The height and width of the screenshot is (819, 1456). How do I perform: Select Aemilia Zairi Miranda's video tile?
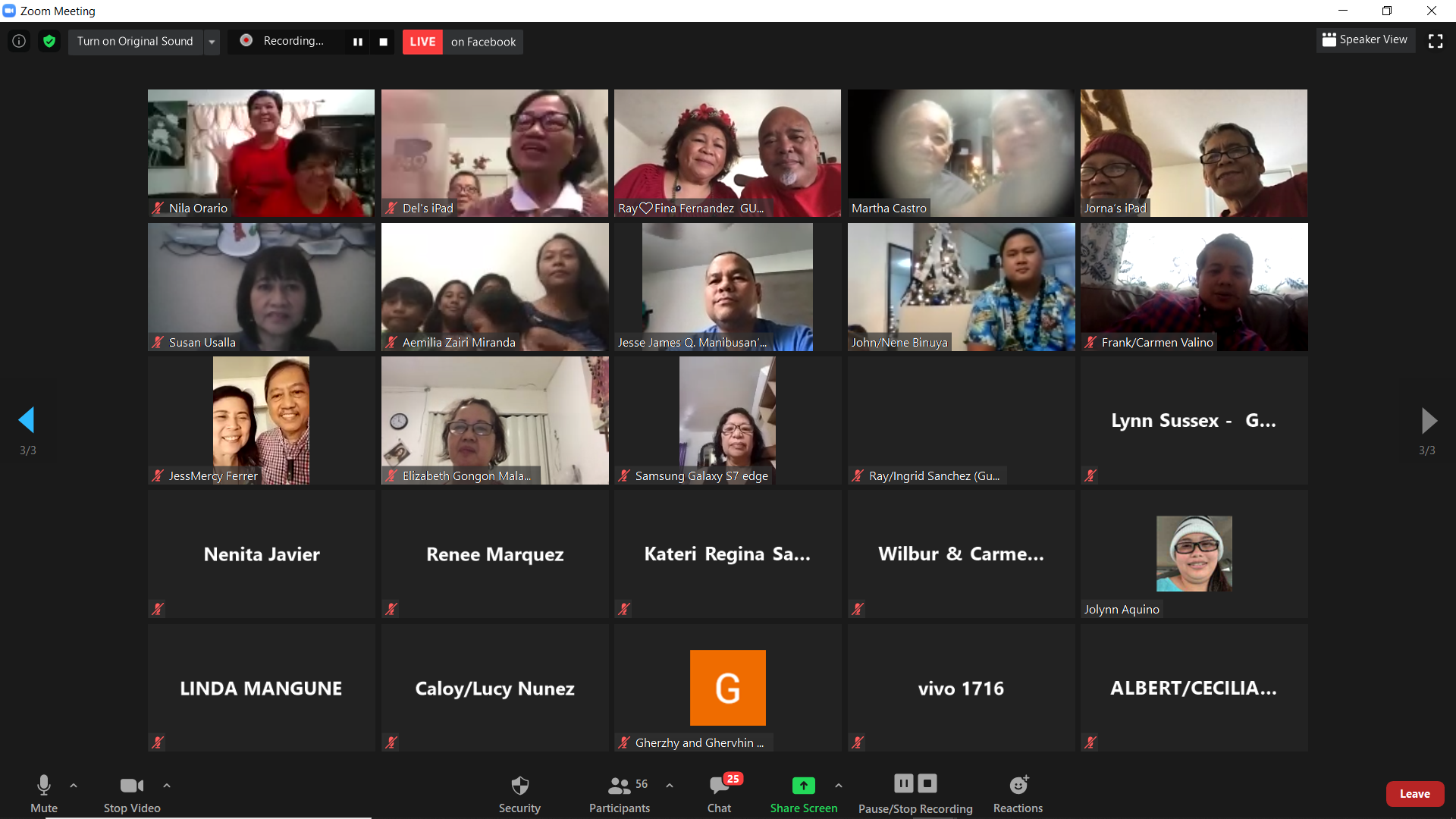(494, 287)
